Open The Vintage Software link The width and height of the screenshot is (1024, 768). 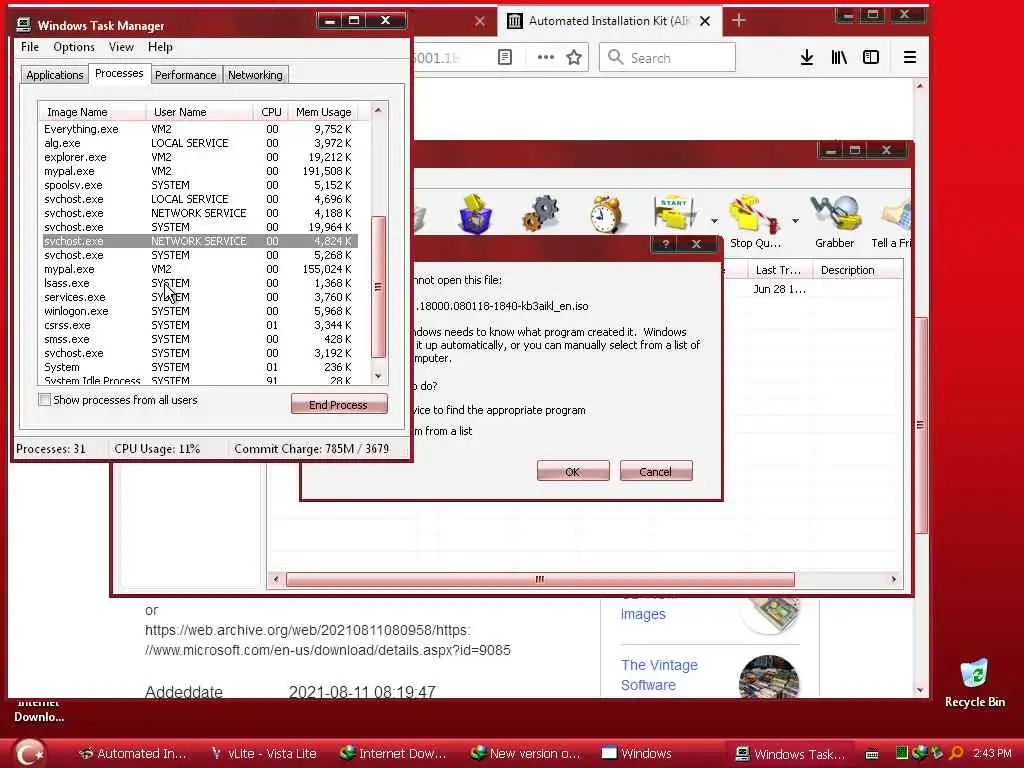point(659,675)
